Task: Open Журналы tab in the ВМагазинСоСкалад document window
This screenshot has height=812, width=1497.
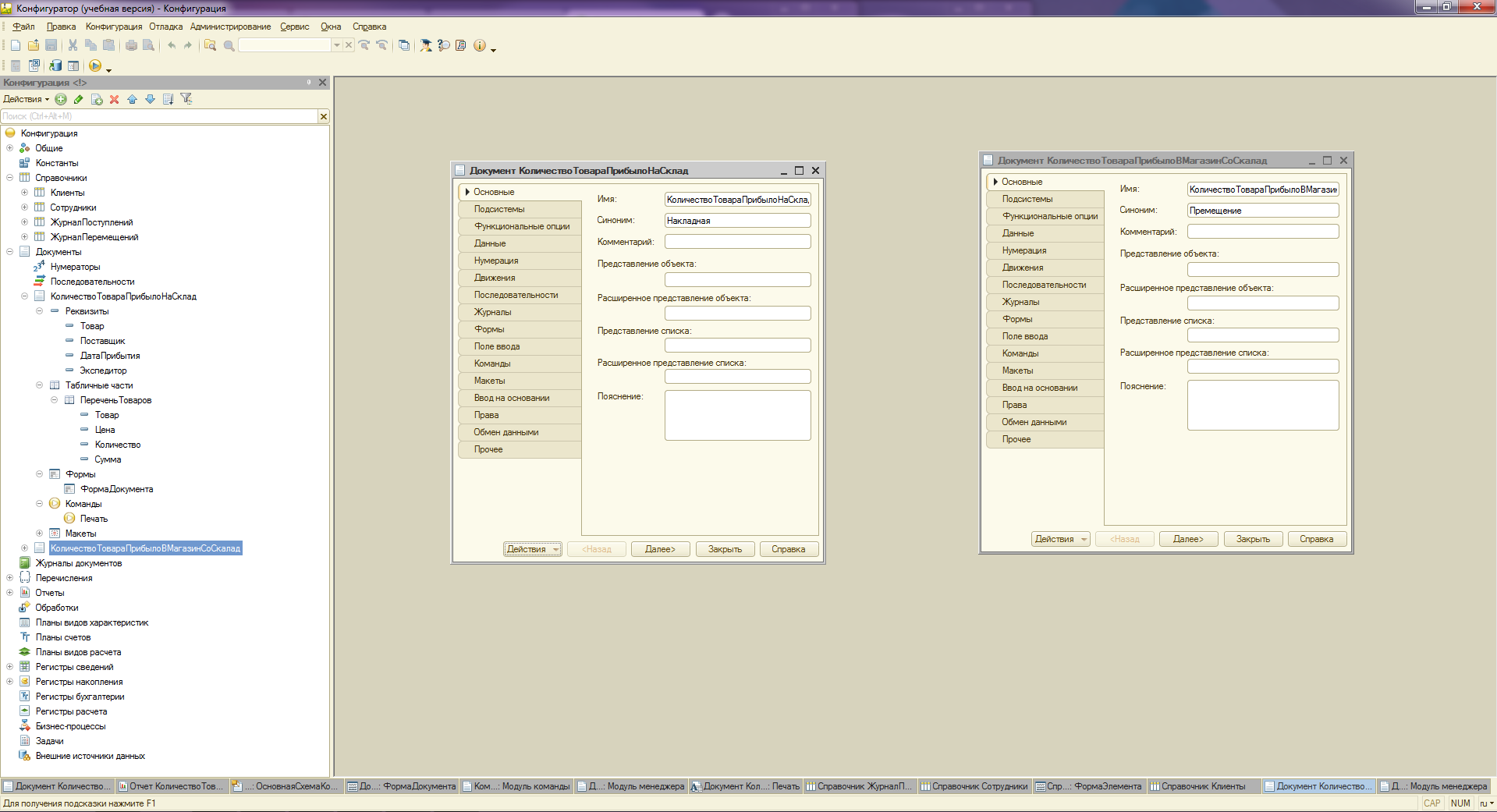Action: (x=1045, y=302)
